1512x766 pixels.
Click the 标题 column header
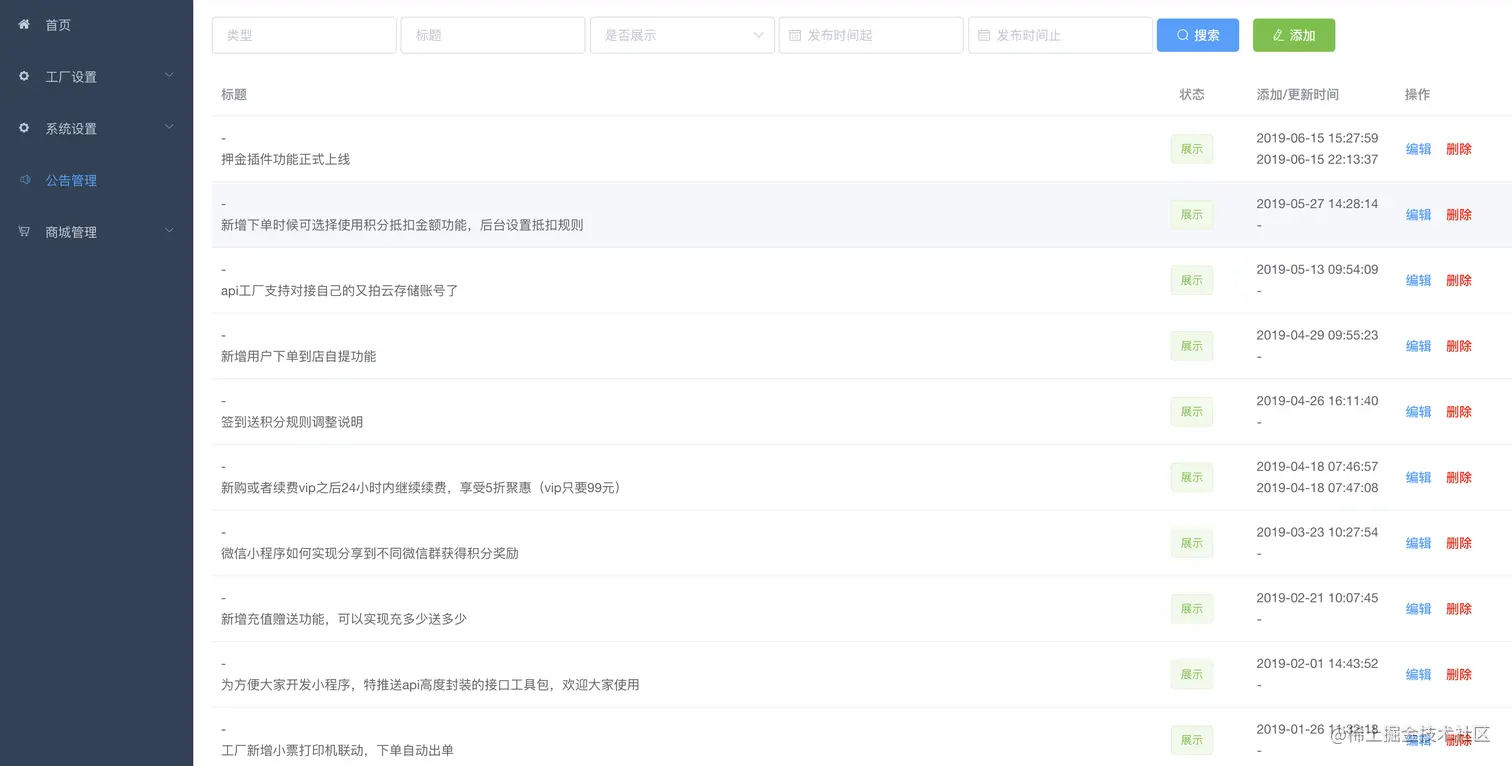point(234,94)
